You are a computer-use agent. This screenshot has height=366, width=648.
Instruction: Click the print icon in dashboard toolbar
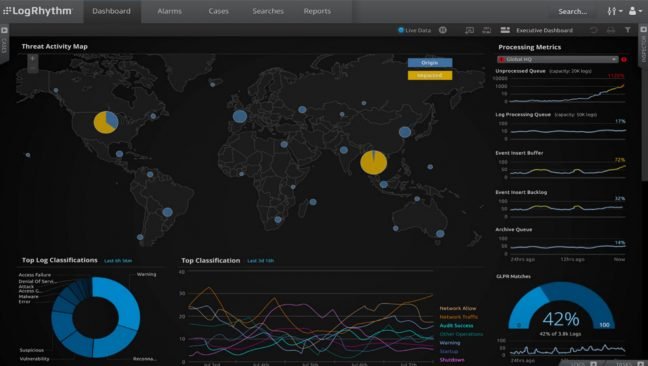(x=611, y=30)
